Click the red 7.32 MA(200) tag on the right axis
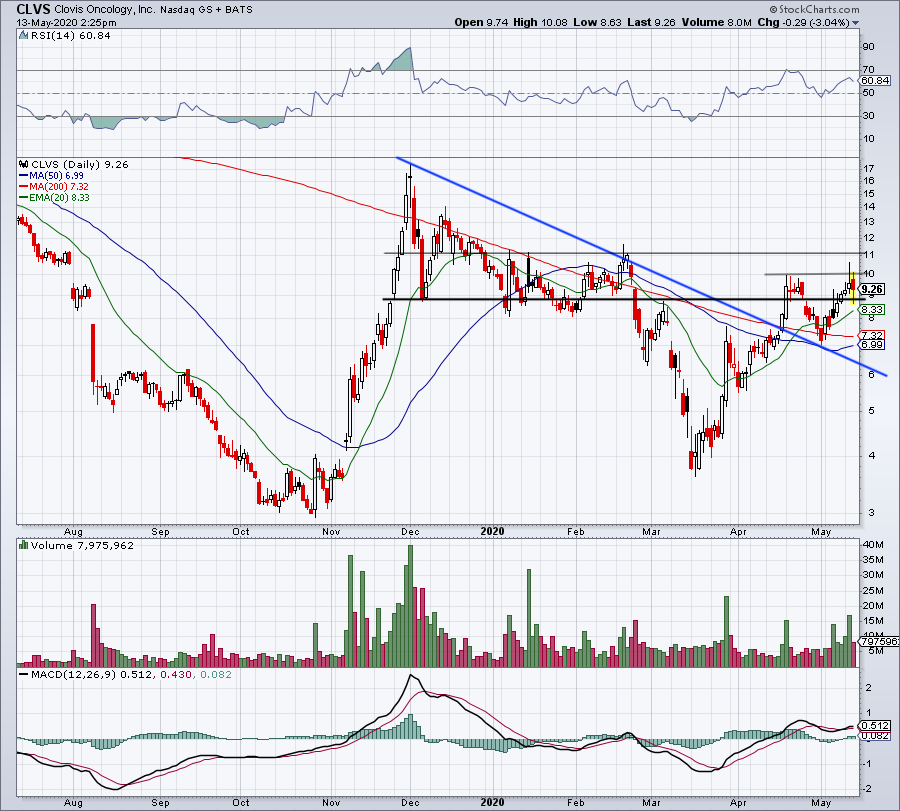900x811 pixels. 872,335
